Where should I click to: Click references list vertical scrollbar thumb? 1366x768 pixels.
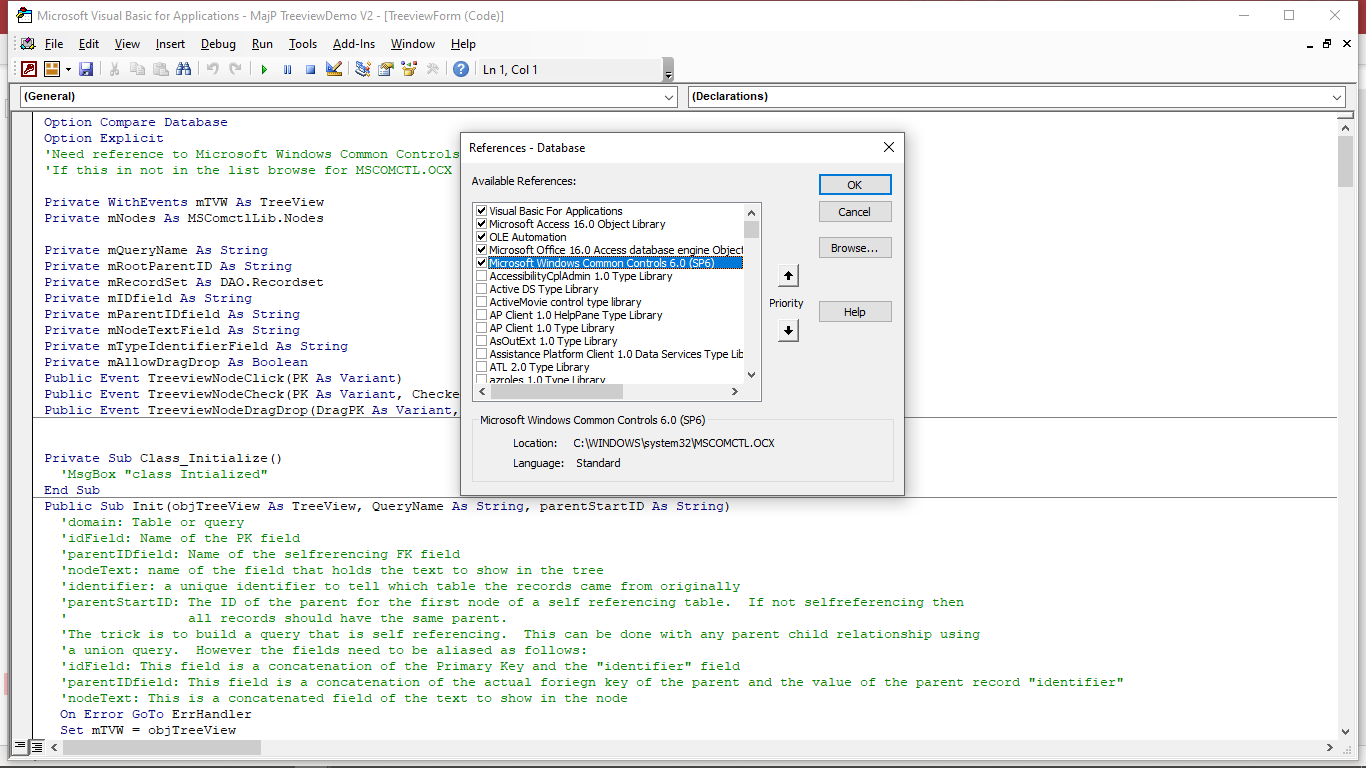click(x=752, y=229)
